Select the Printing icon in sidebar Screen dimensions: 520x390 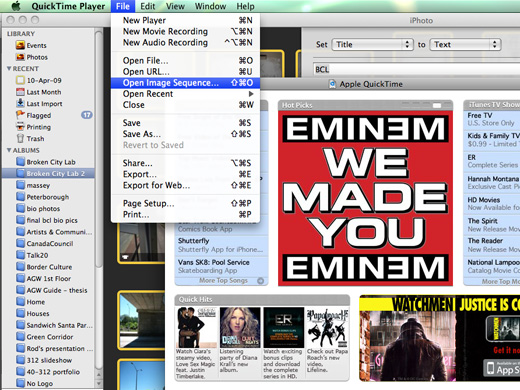pyautogui.click(x=20, y=127)
